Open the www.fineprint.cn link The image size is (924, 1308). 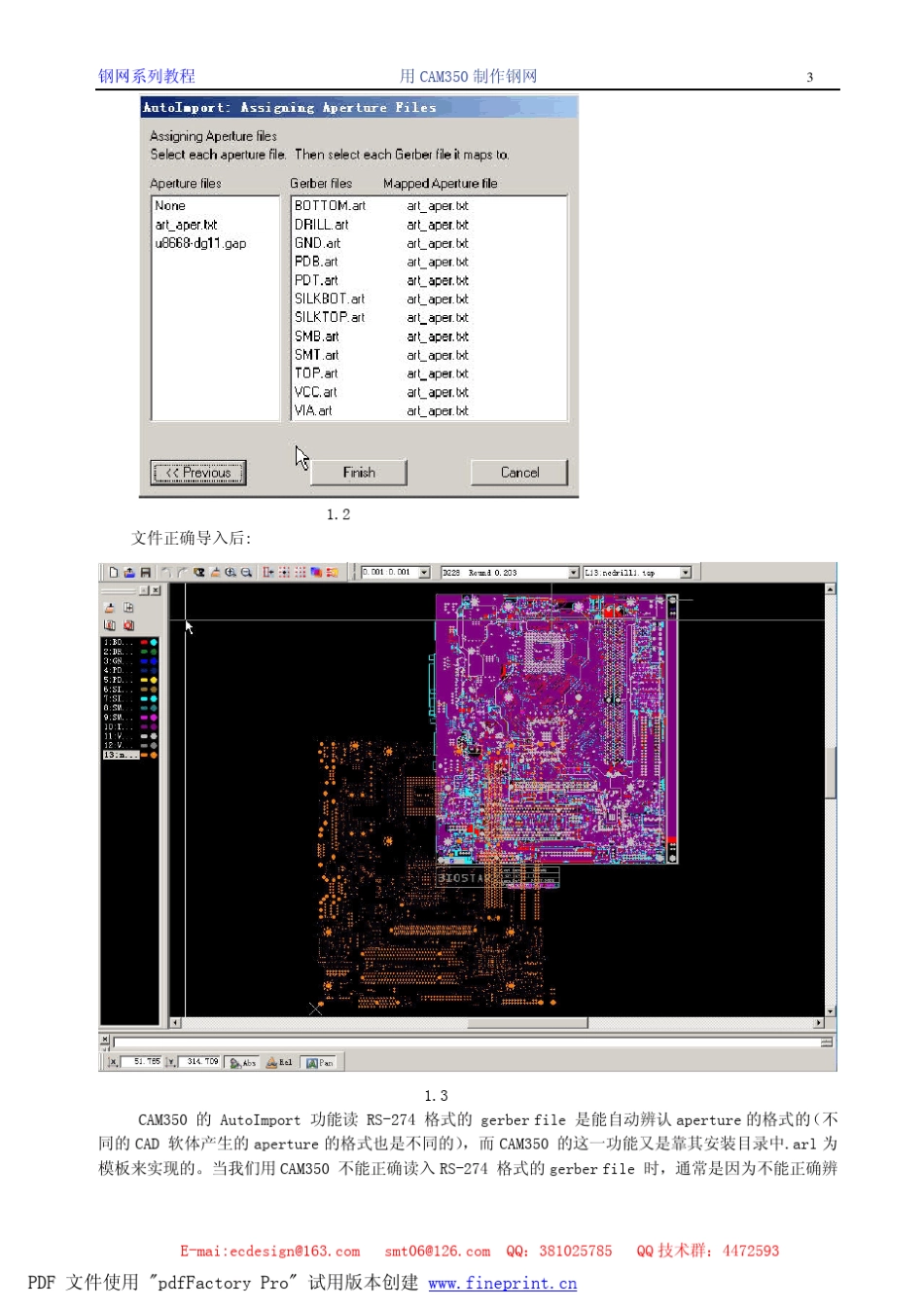click(x=502, y=1284)
